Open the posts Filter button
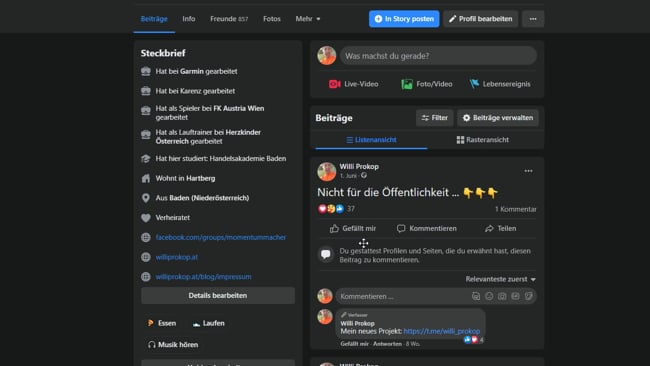Viewport: 650px width, 366px height. click(434, 118)
